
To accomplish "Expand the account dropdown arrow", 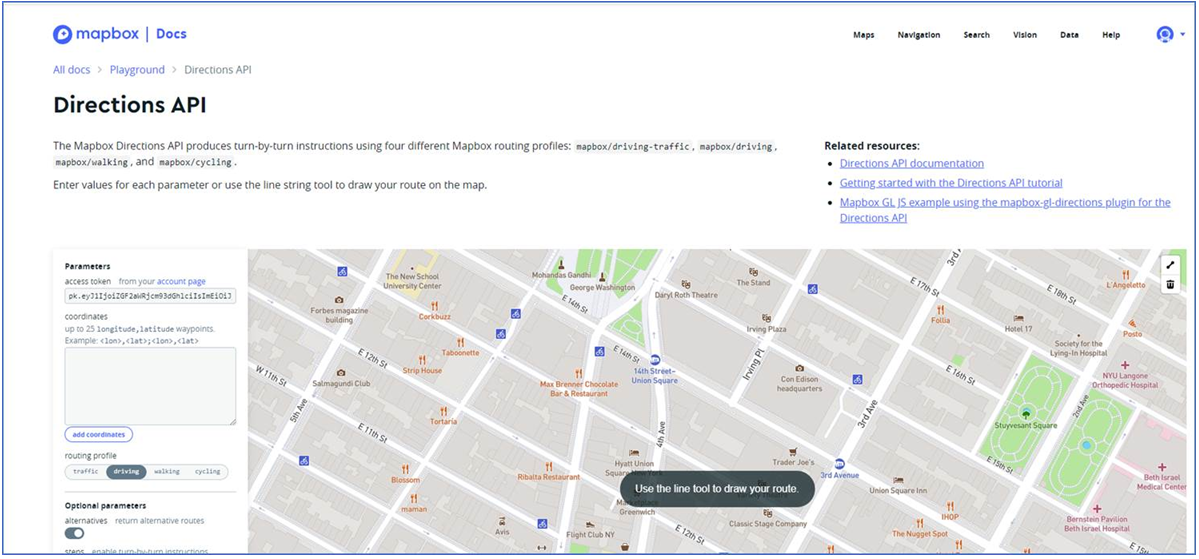I will click(x=1183, y=35).
